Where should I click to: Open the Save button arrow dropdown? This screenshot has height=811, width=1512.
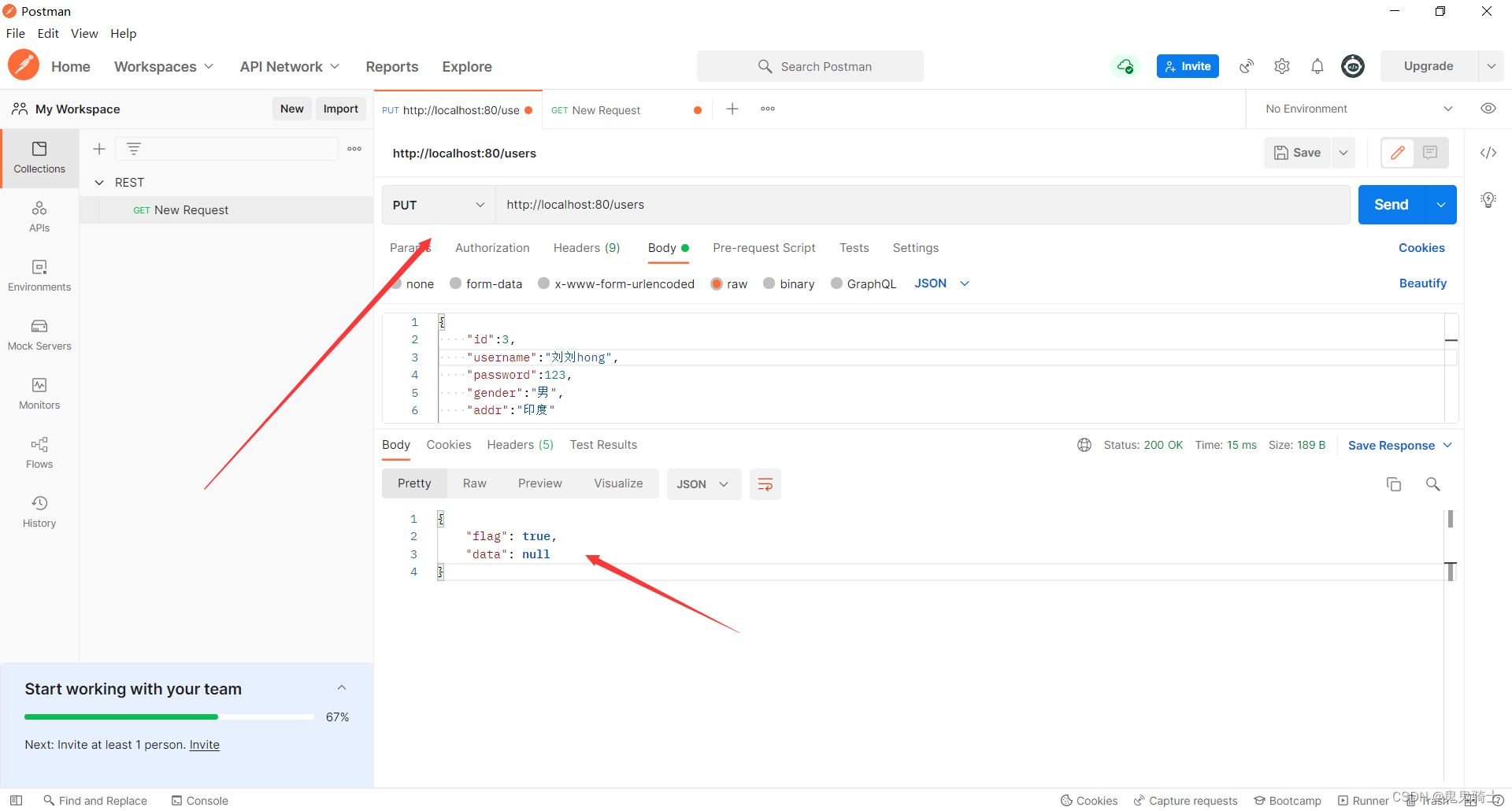pyautogui.click(x=1343, y=153)
